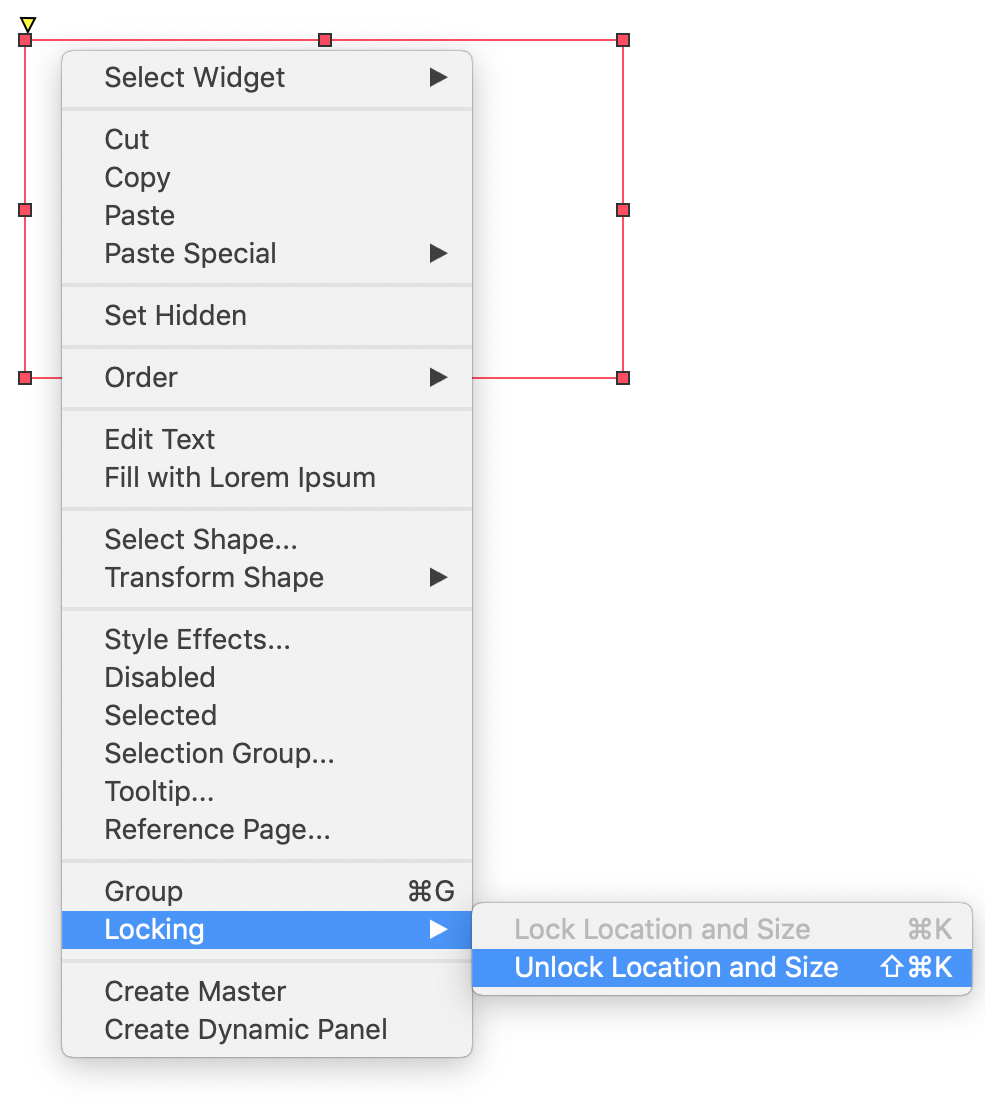Viewport: 985px width, 1110px height.
Task: Open Style Effects settings
Action: 197,640
